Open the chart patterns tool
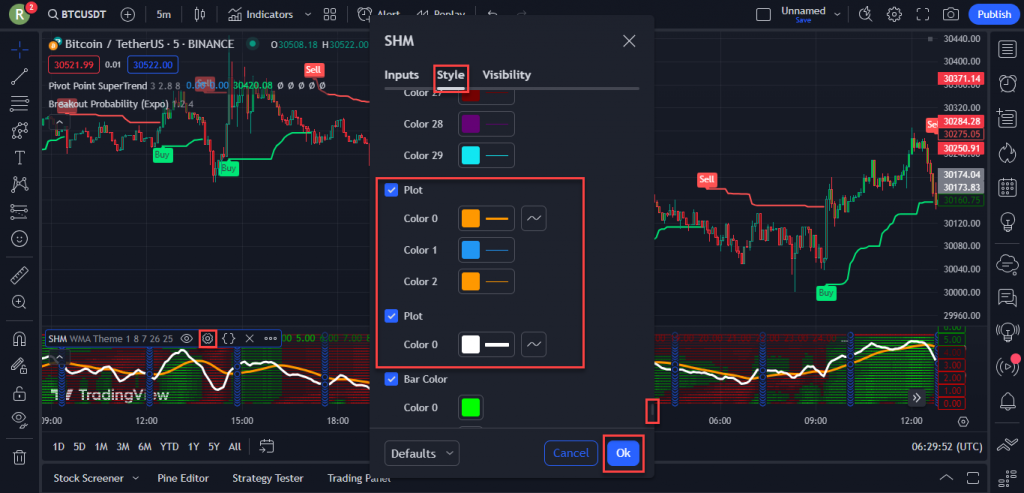This screenshot has width=1024, height=493. (x=20, y=185)
